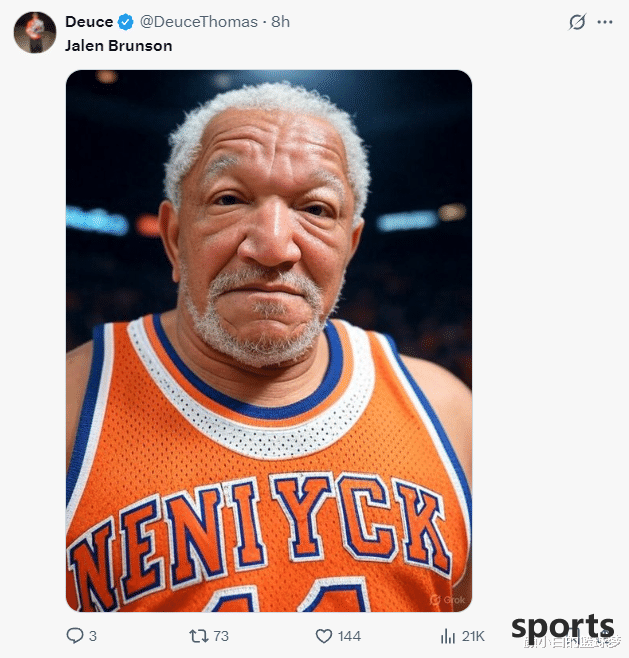Click the repost arrows icon
Image resolution: width=629 pixels, height=658 pixels.
pos(198,636)
